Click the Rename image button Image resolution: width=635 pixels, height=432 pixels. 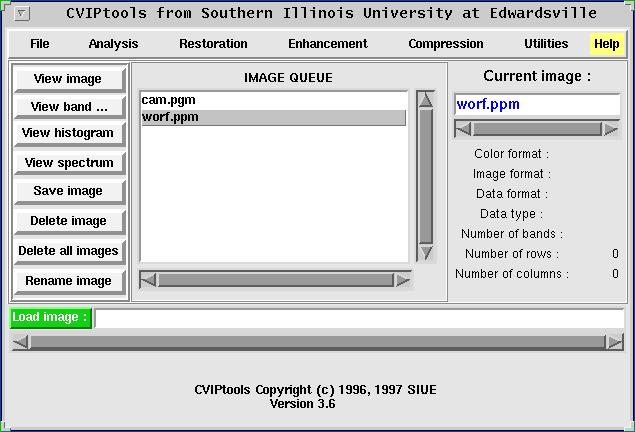[68, 281]
